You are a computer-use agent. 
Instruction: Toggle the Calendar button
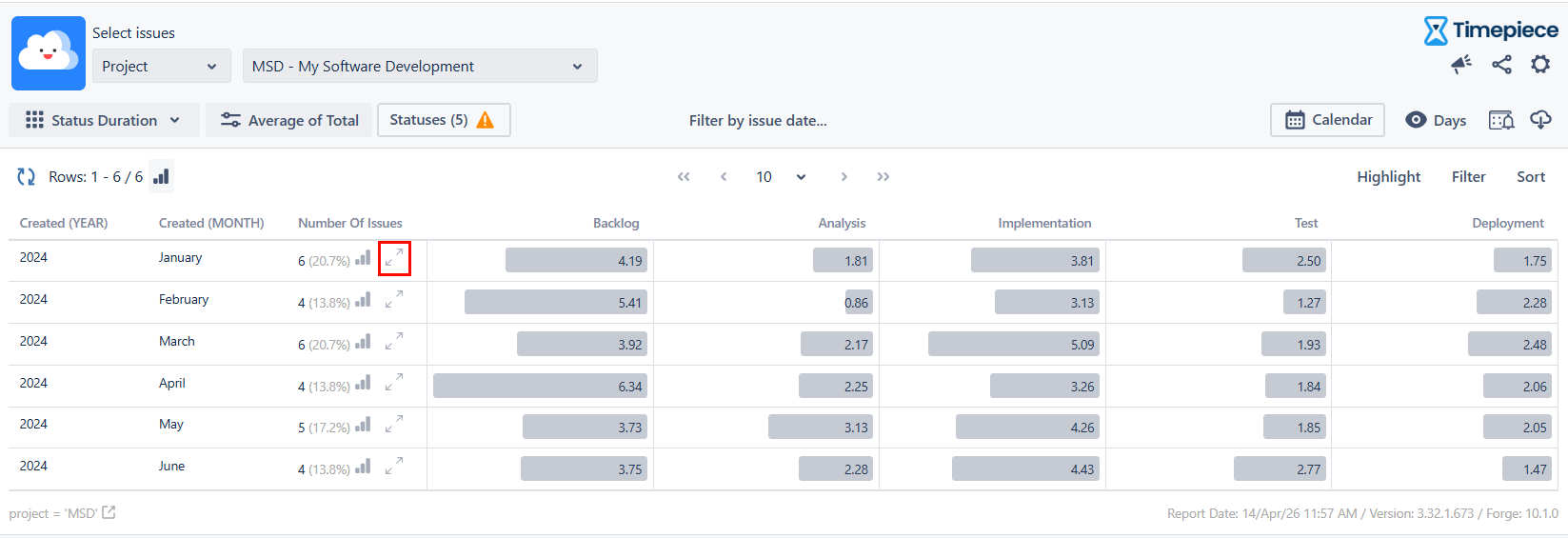(x=1327, y=120)
